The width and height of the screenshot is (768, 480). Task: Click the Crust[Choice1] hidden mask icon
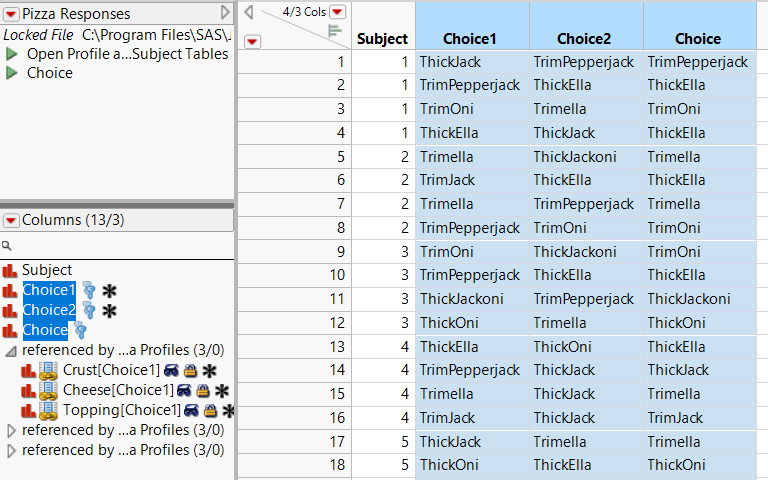171,371
